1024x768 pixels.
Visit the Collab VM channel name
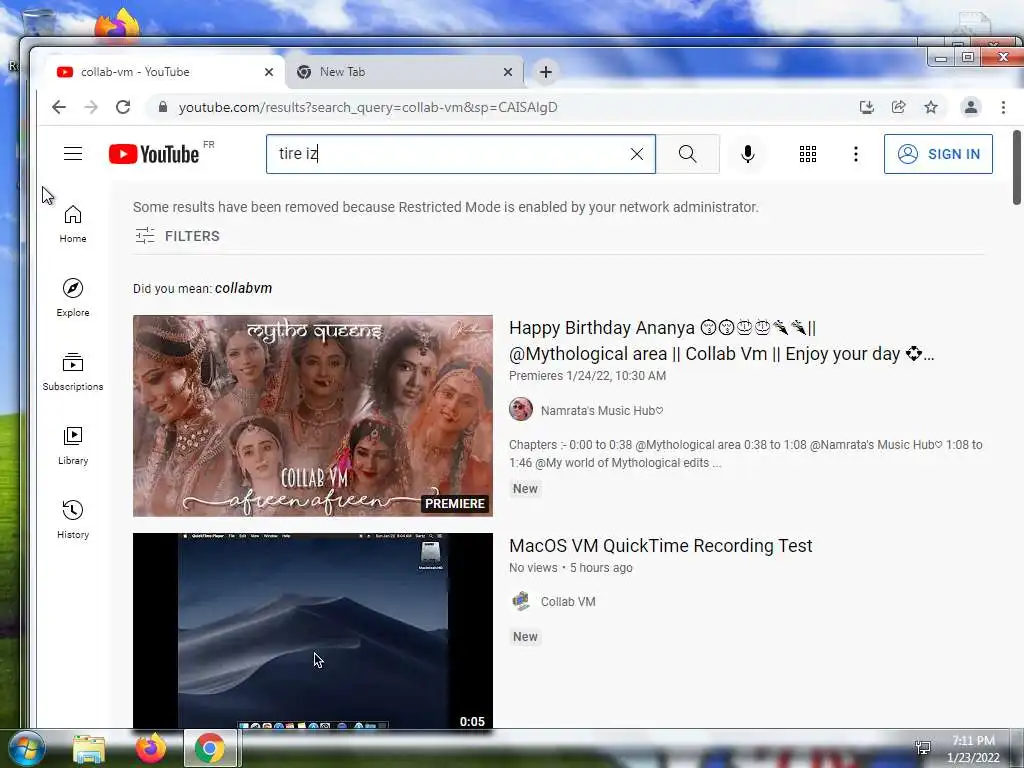click(568, 601)
